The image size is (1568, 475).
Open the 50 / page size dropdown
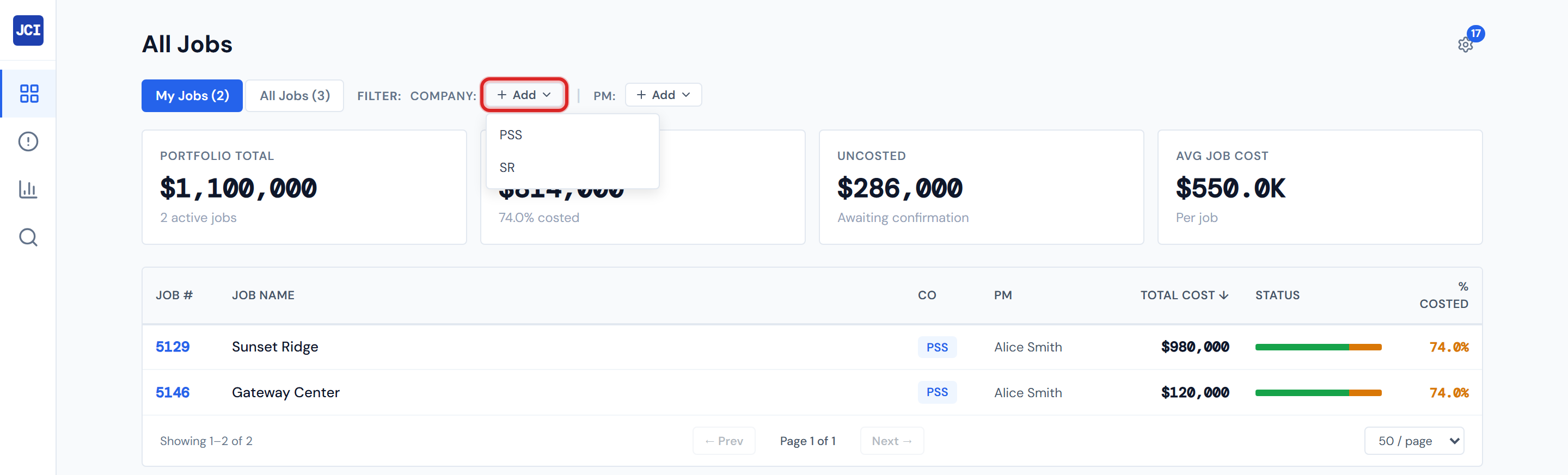point(1414,441)
